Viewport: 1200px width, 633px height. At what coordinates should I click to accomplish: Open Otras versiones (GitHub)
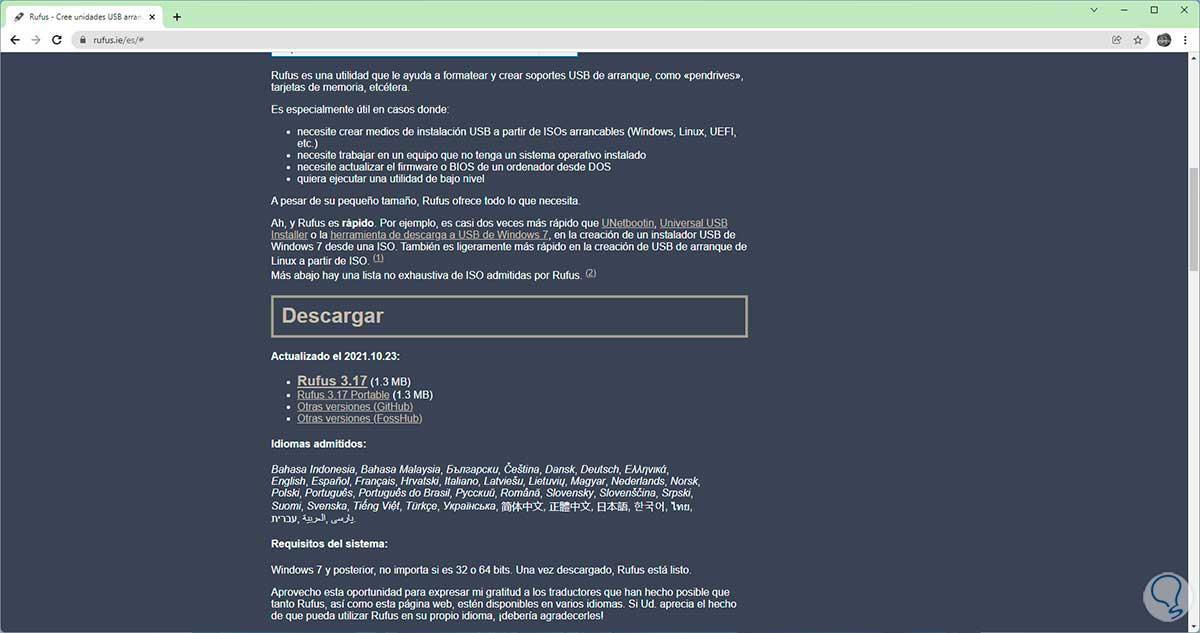355,406
